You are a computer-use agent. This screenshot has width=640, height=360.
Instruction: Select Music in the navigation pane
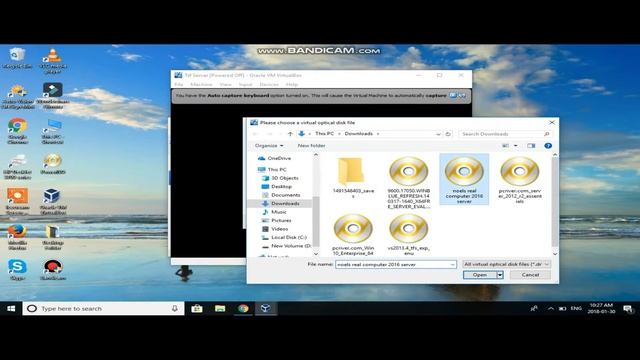pos(274,212)
